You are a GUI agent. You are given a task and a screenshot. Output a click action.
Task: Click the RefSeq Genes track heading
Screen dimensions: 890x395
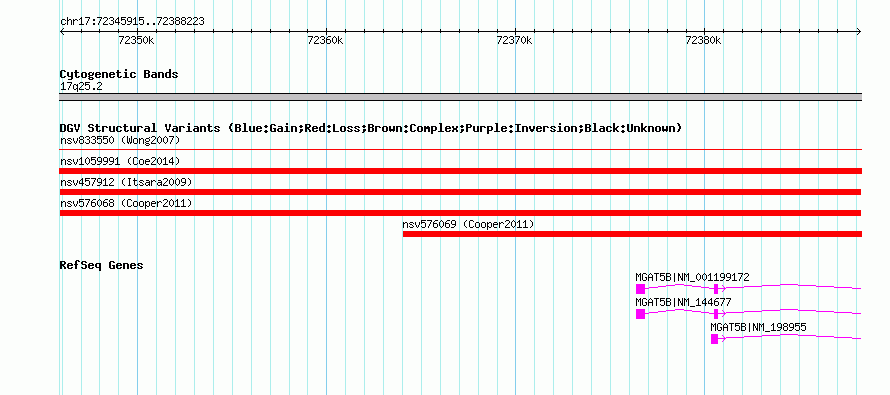(x=101, y=265)
